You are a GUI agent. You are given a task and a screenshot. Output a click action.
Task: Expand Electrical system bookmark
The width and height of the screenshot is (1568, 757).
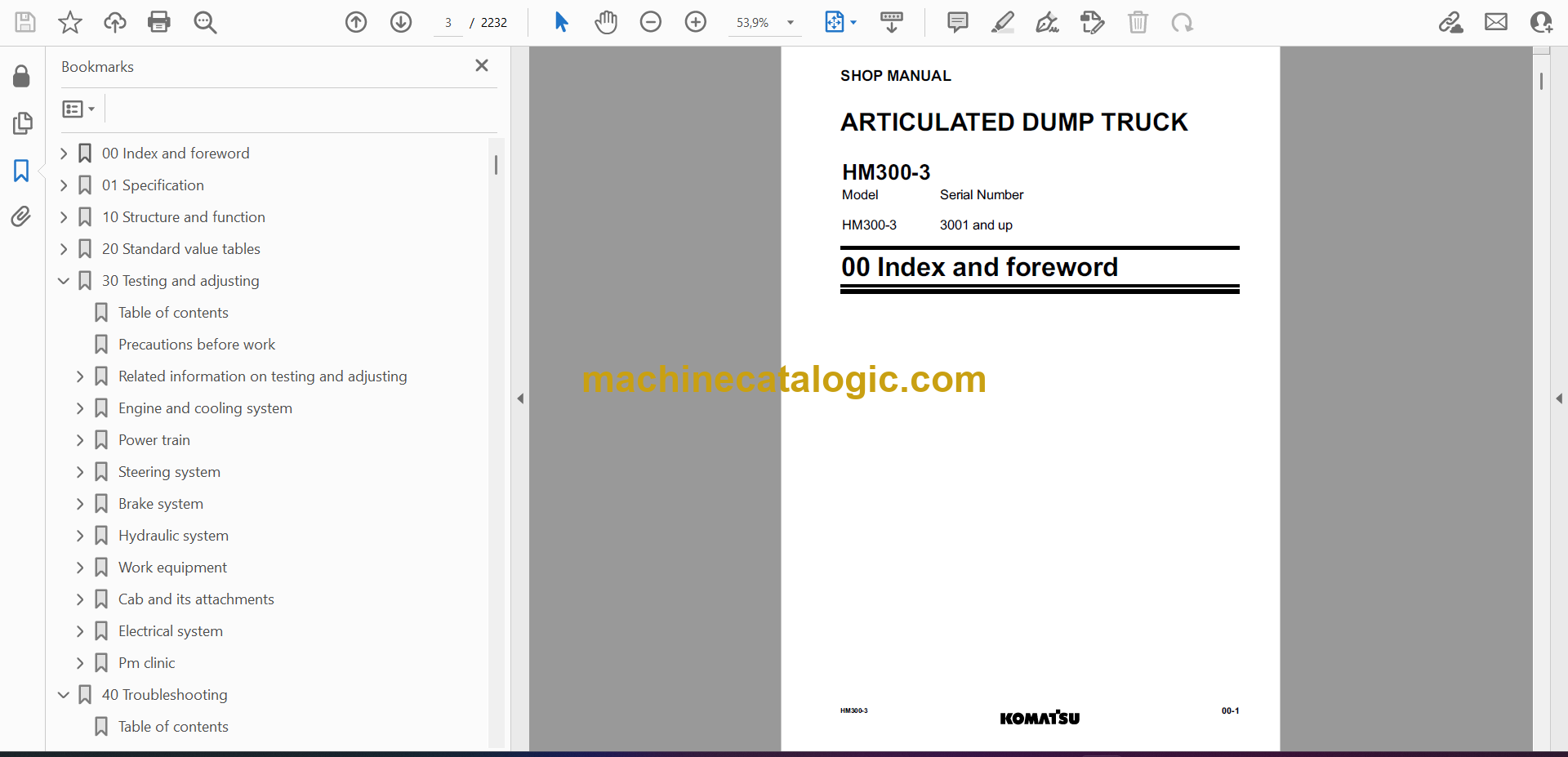(80, 631)
